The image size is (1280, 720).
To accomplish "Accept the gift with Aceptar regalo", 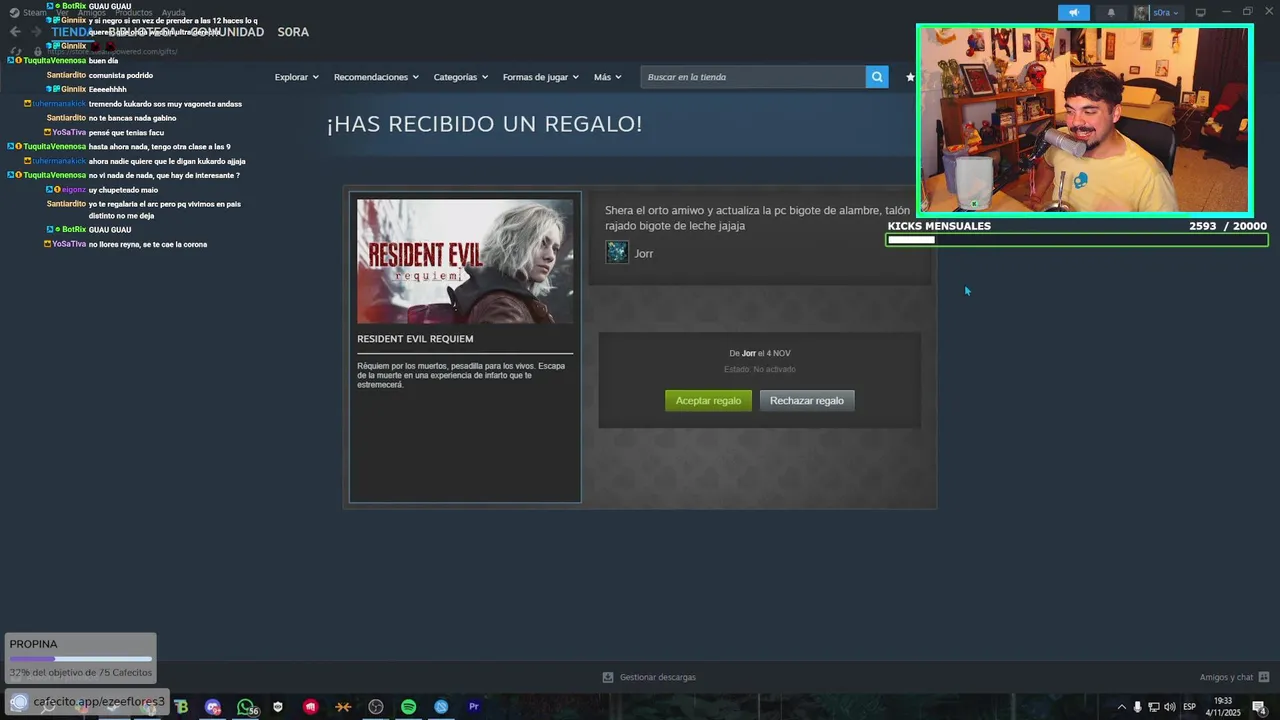I will tap(708, 401).
